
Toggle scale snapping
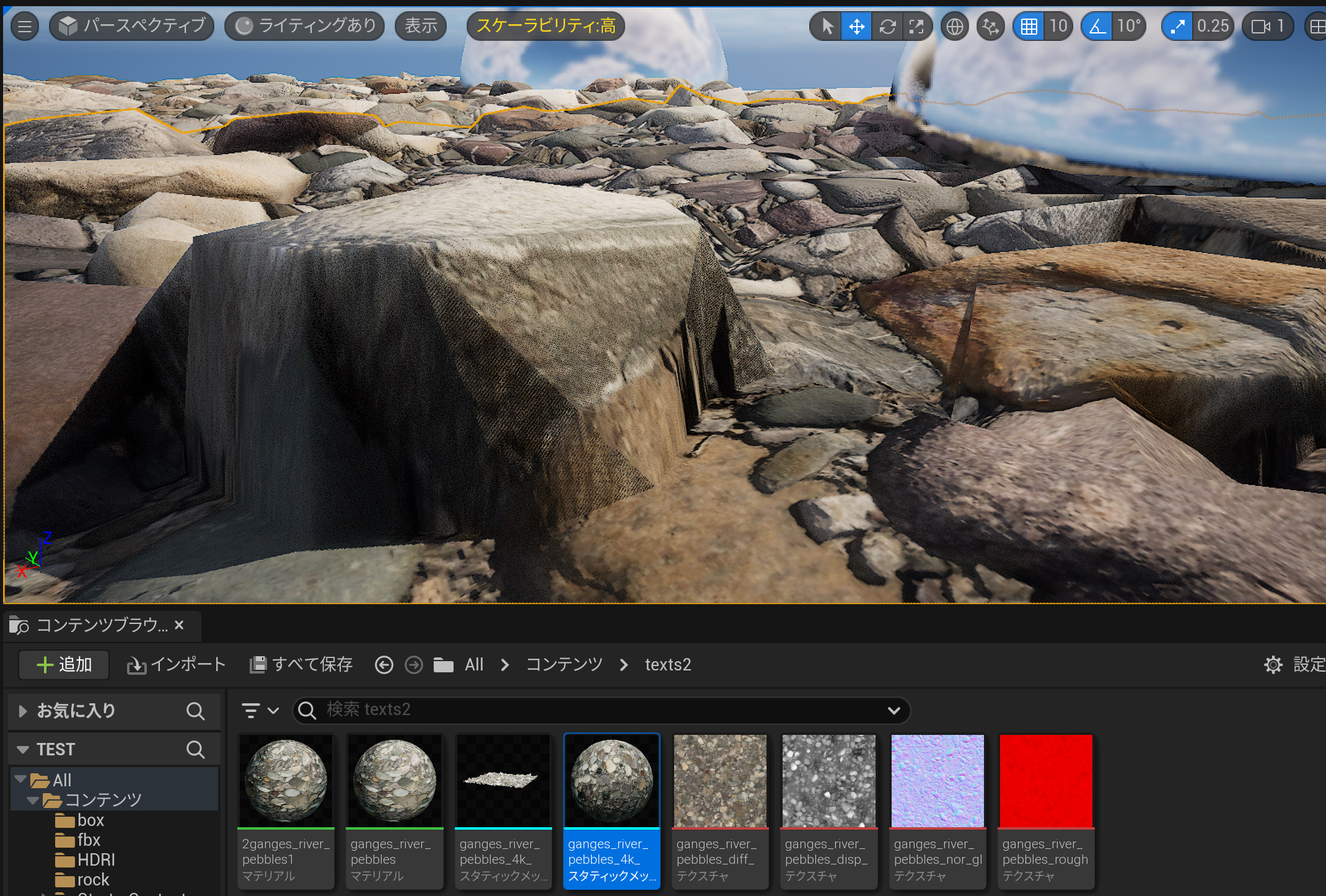tap(1177, 26)
